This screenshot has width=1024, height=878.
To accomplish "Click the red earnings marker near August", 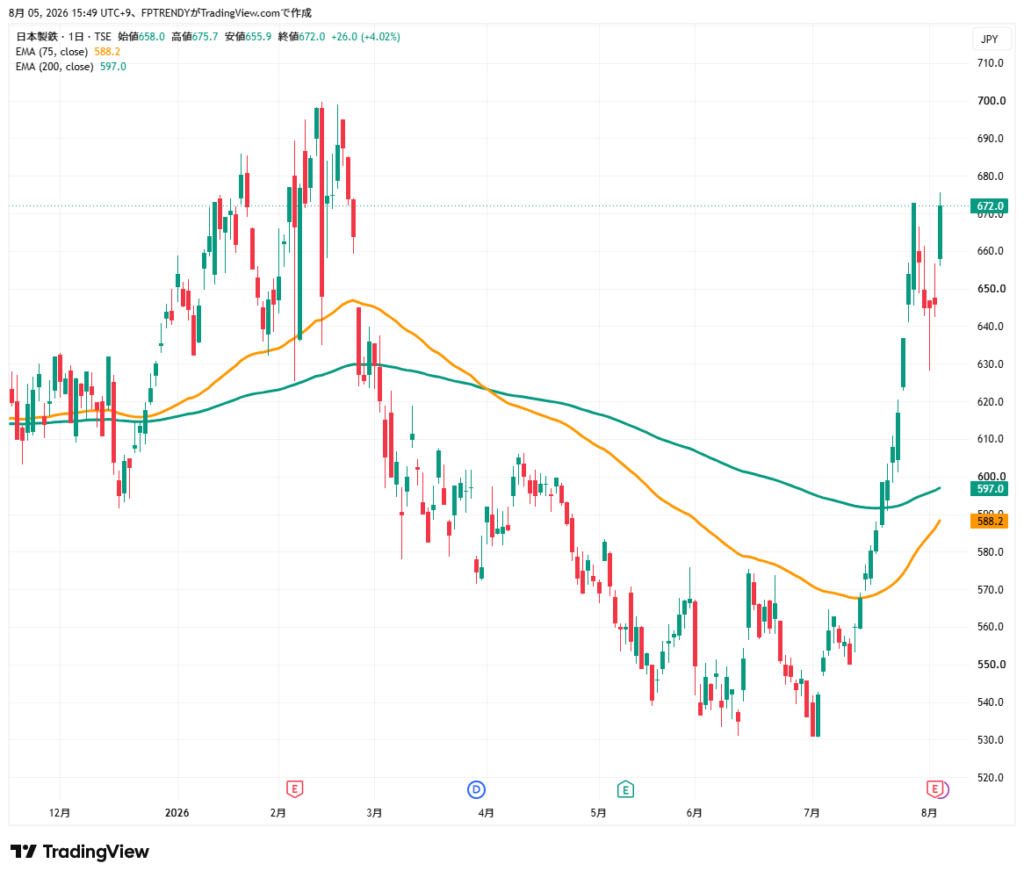I will point(935,789).
